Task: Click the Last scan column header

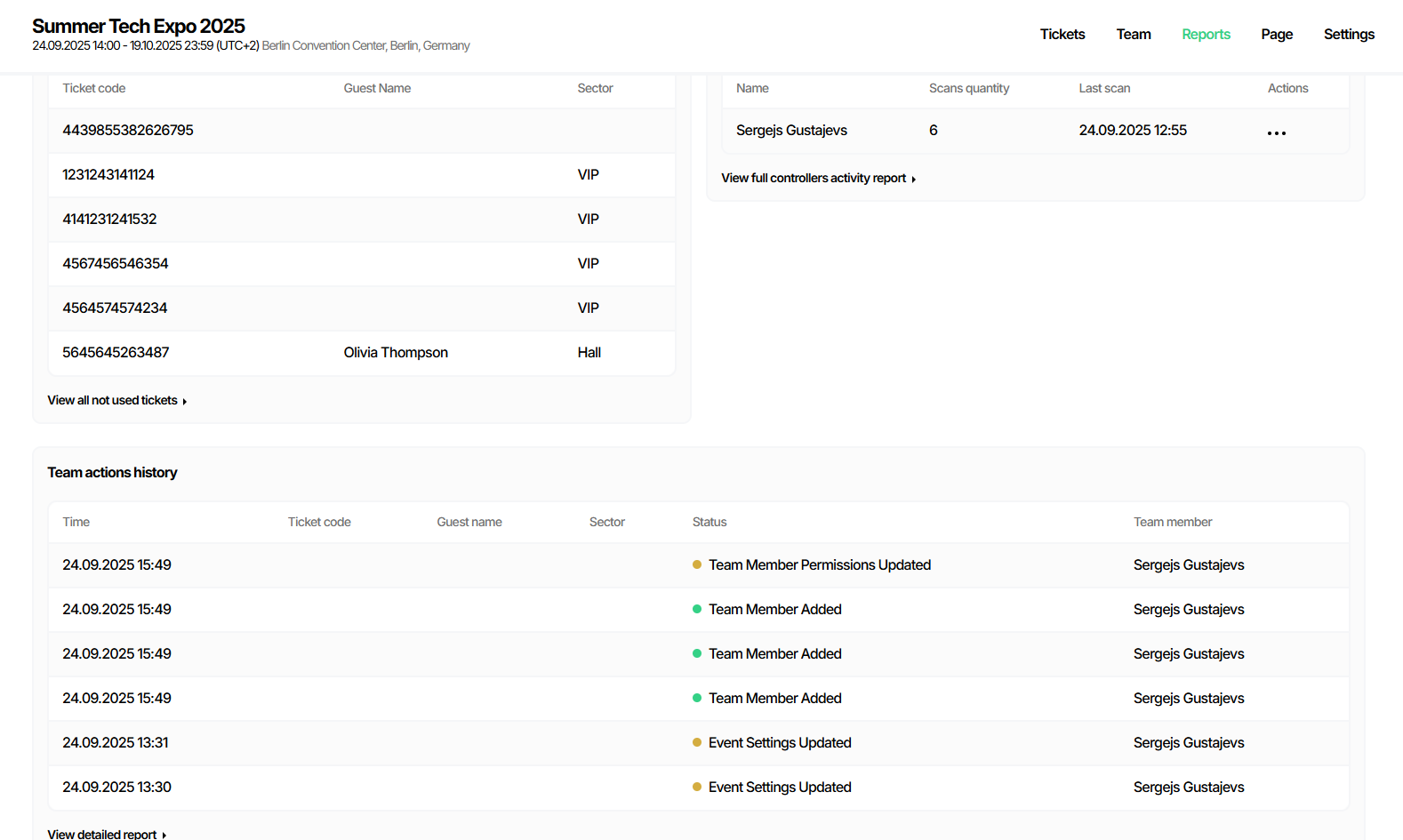Action: 1104,88
